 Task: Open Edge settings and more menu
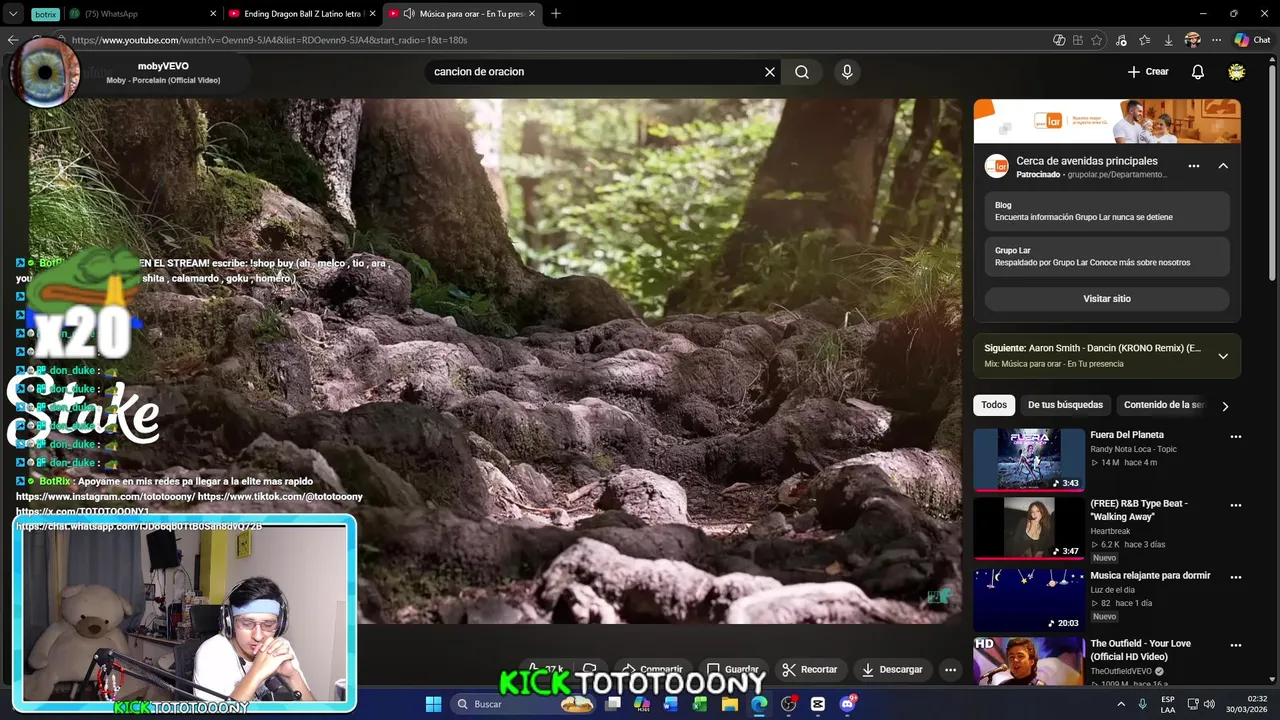coord(1216,40)
